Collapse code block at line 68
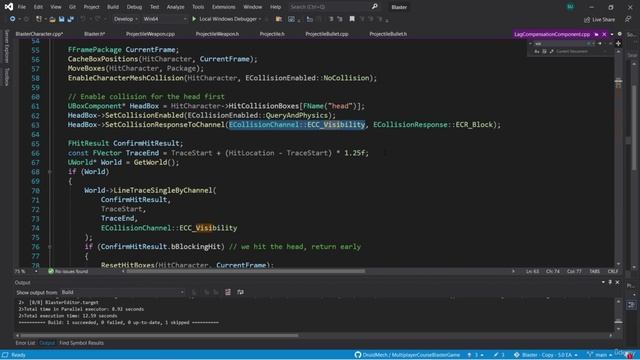This screenshot has width=640, height=360. pos(50,172)
